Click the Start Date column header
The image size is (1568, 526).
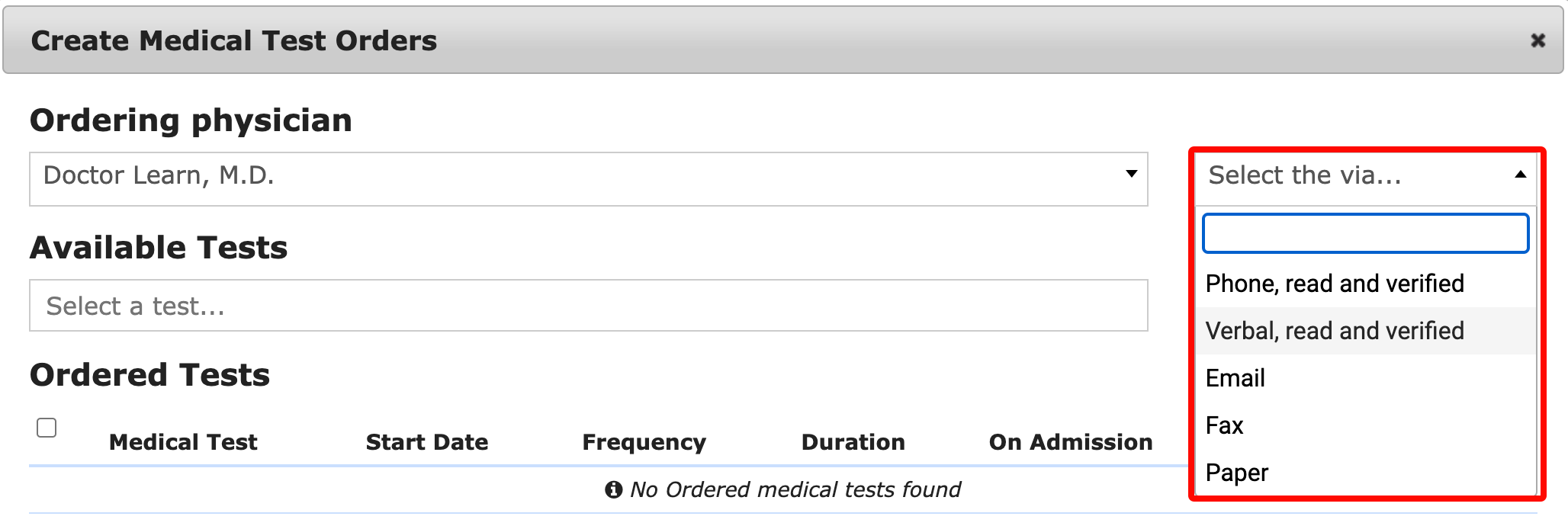pos(427,442)
